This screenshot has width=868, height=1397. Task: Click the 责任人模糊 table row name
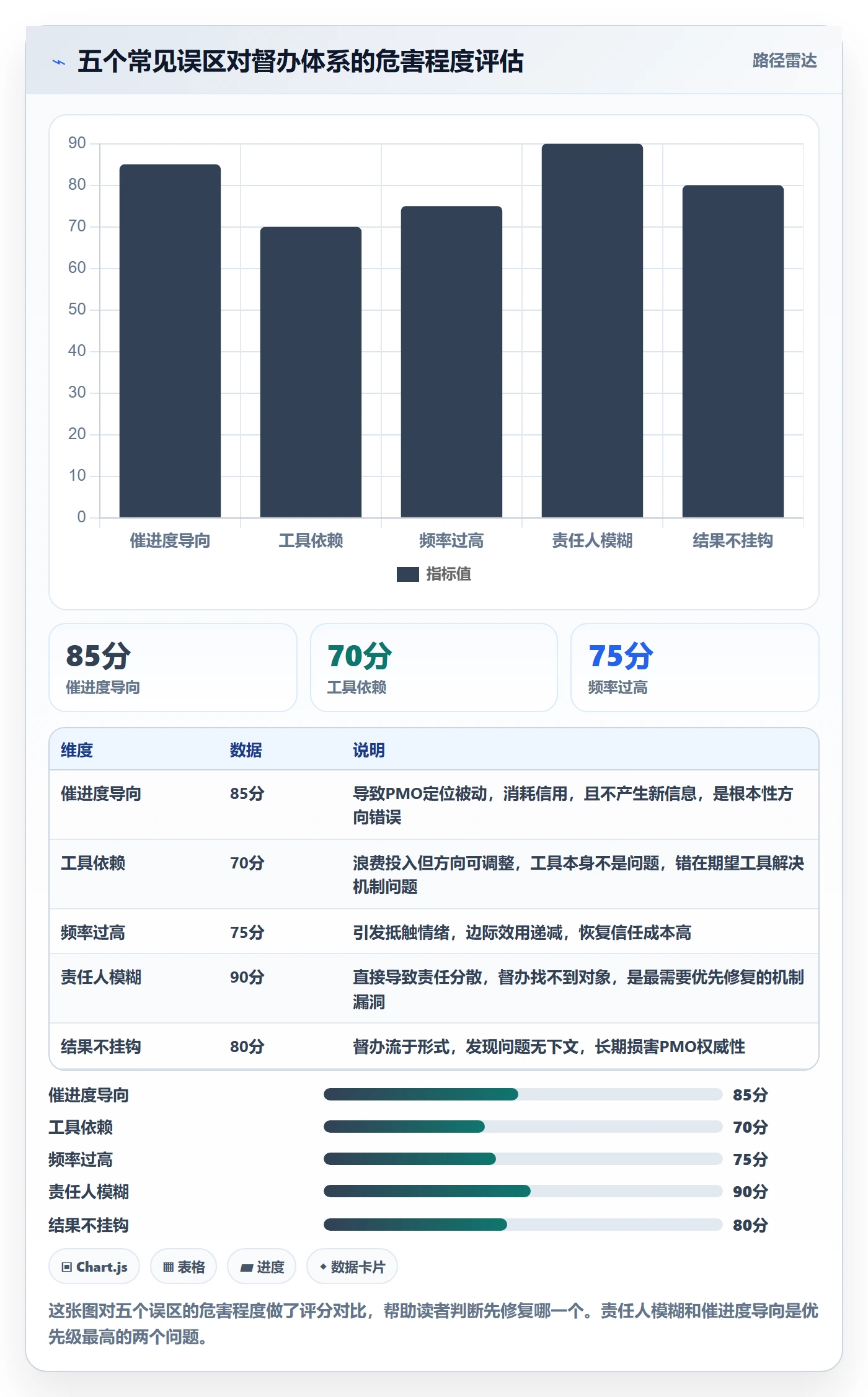[x=101, y=977]
